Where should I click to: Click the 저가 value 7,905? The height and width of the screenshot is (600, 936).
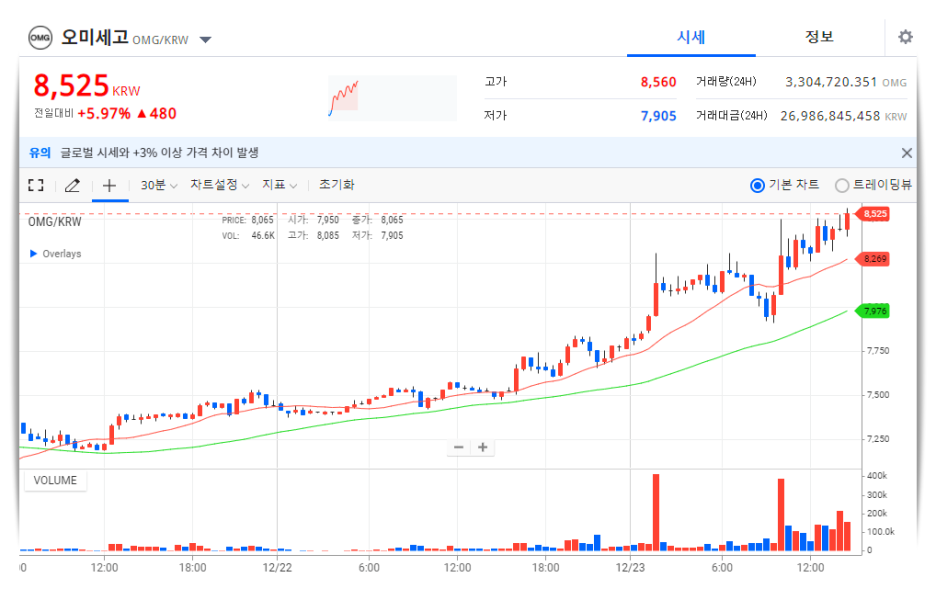click(x=658, y=116)
